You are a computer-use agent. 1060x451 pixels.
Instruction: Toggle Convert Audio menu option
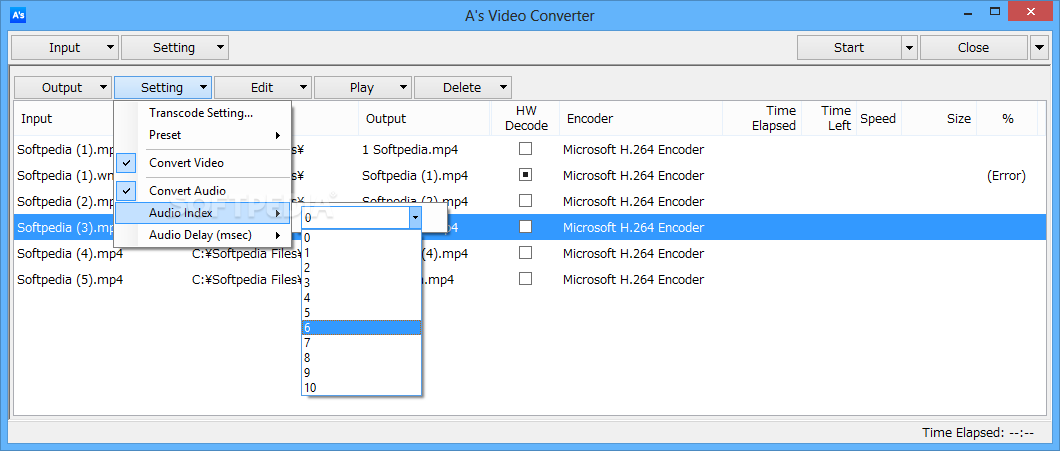[x=202, y=191]
